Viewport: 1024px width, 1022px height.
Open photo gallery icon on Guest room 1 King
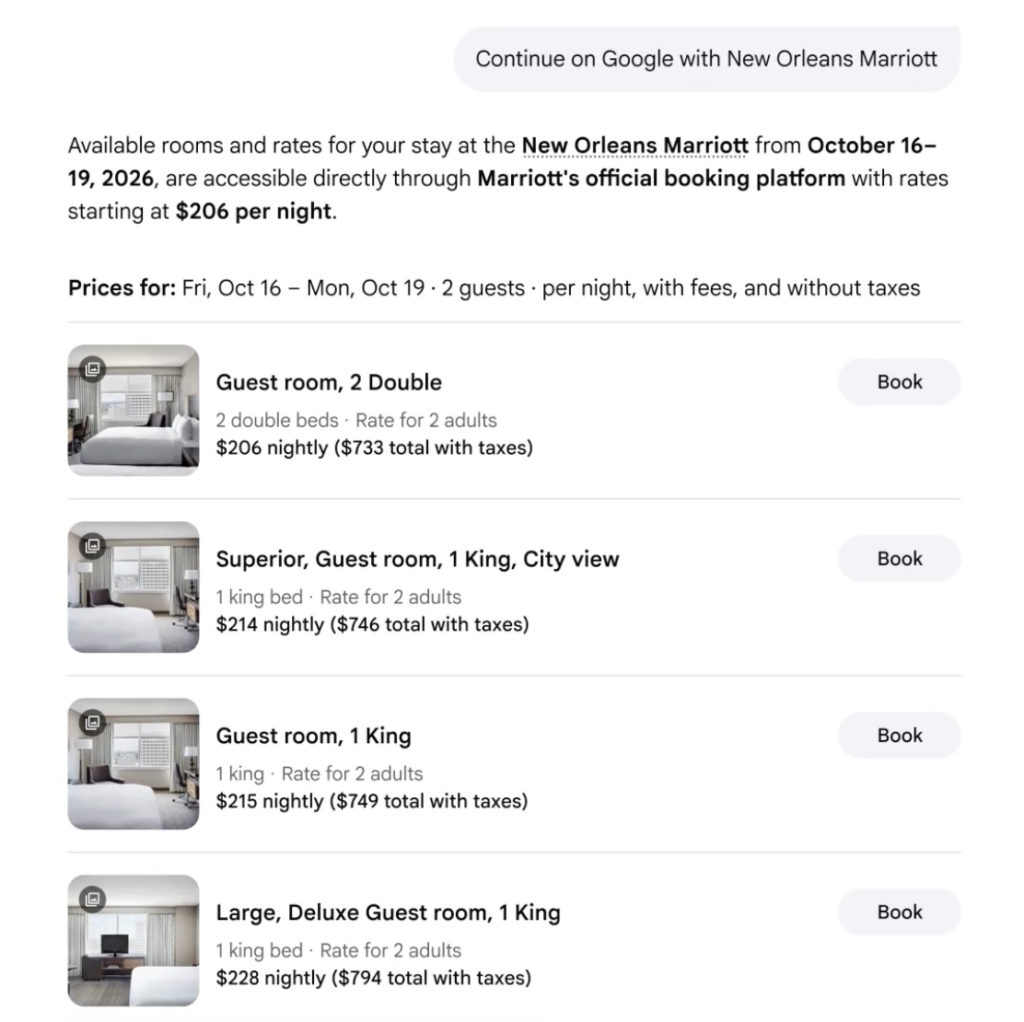pos(93,722)
